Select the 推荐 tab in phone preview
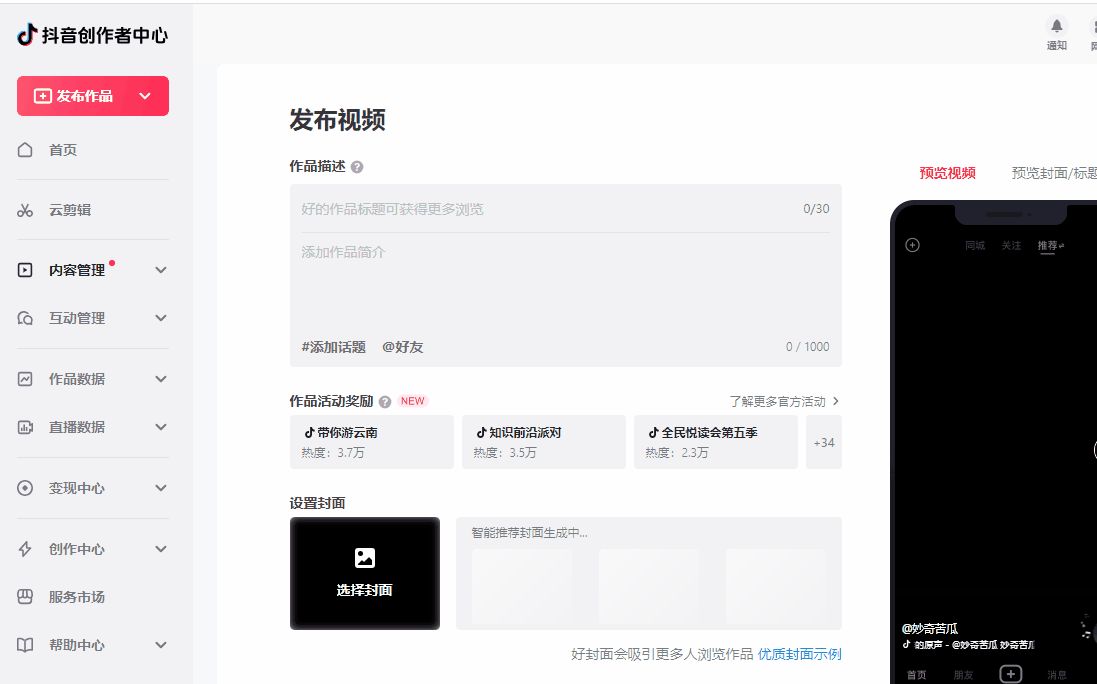 (1047, 244)
